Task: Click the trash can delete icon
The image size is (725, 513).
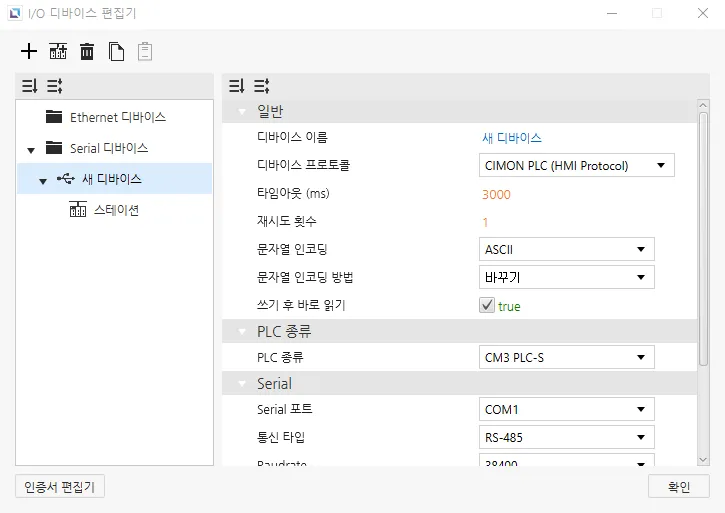Action: [x=87, y=52]
